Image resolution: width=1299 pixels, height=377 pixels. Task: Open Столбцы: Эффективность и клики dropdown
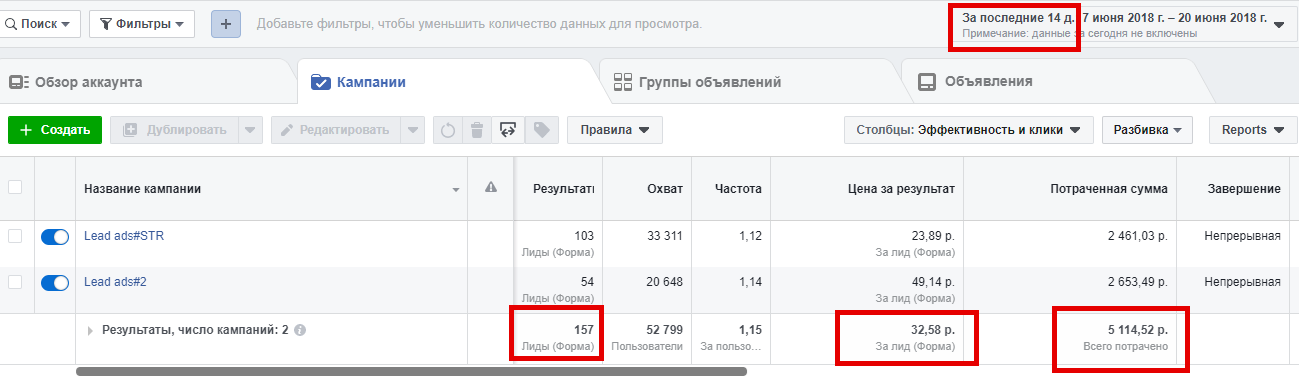(968, 130)
